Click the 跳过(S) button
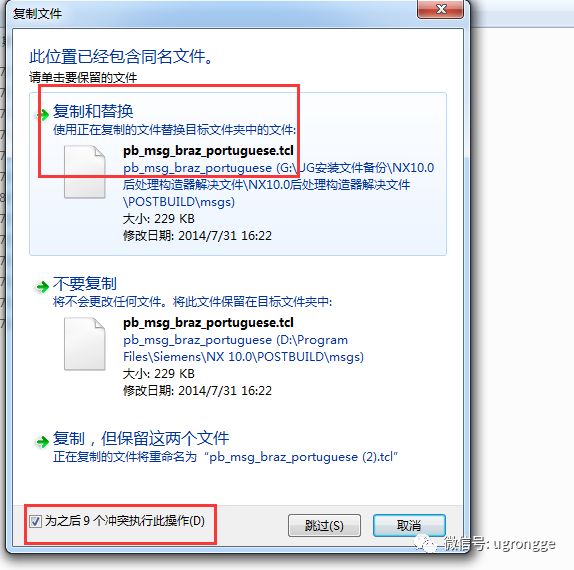 tap(324, 526)
